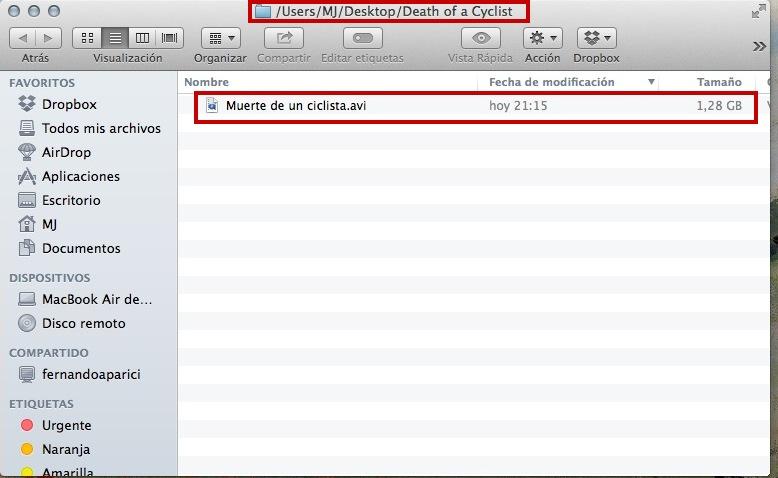Open the Dropbox toolbar dropdown
This screenshot has height=478, width=778.
tap(596, 38)
